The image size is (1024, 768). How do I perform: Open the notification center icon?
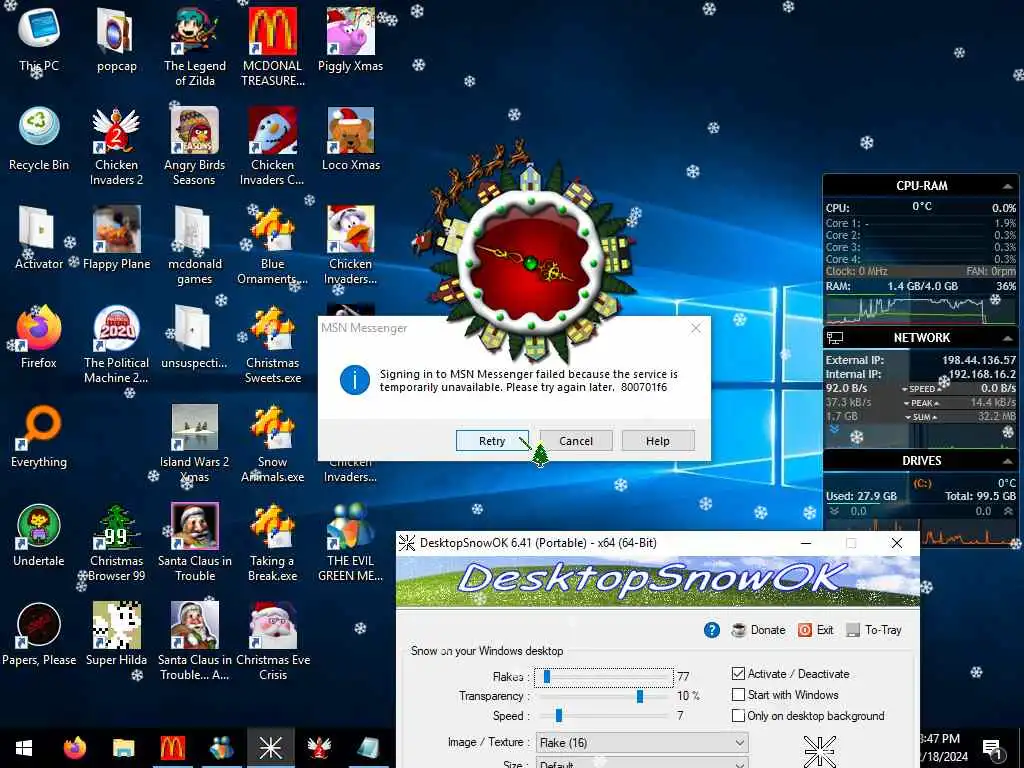(x=993, y=750)
